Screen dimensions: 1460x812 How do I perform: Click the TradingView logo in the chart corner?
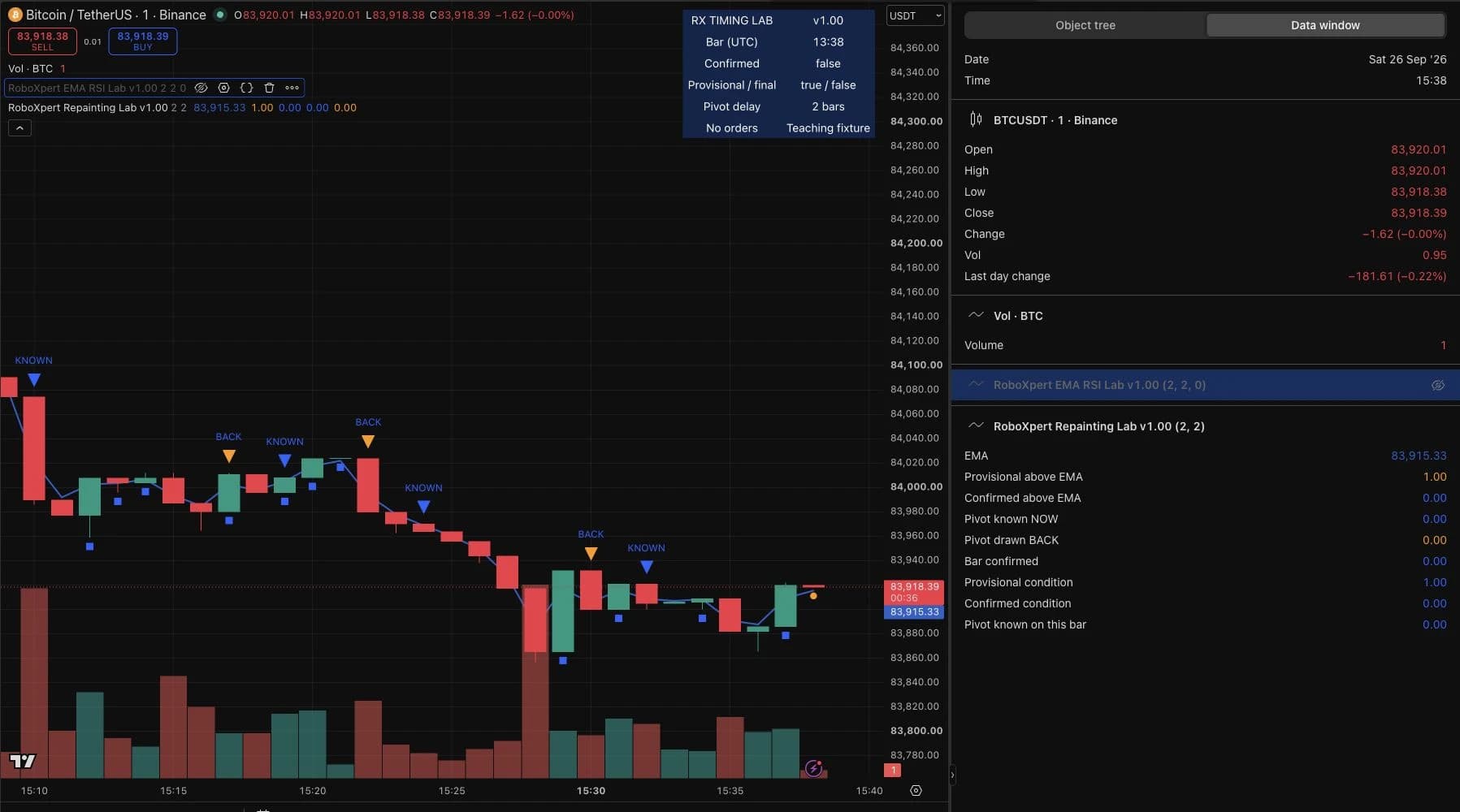[23, 761]
